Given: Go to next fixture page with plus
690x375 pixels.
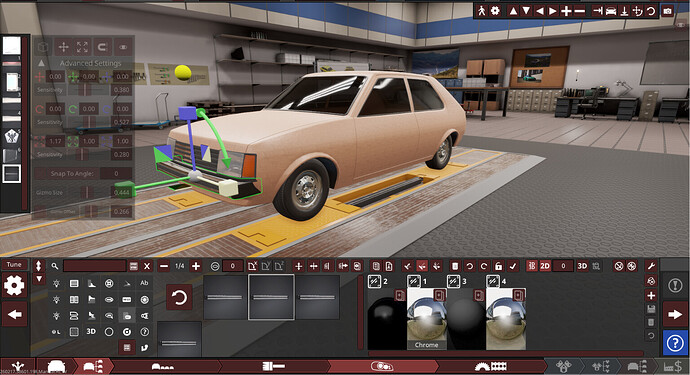Looking at the screenshot, I should [x=196, y=266].
